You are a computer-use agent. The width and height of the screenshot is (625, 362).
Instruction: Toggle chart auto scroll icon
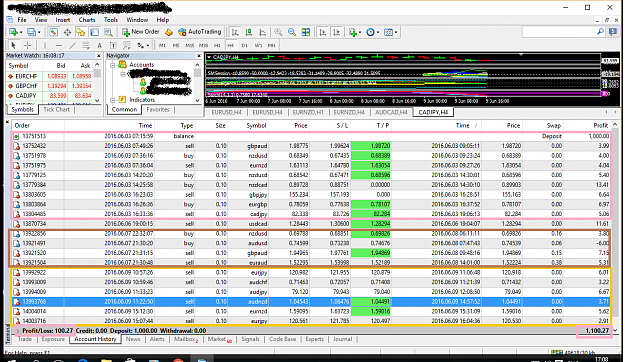322,32
